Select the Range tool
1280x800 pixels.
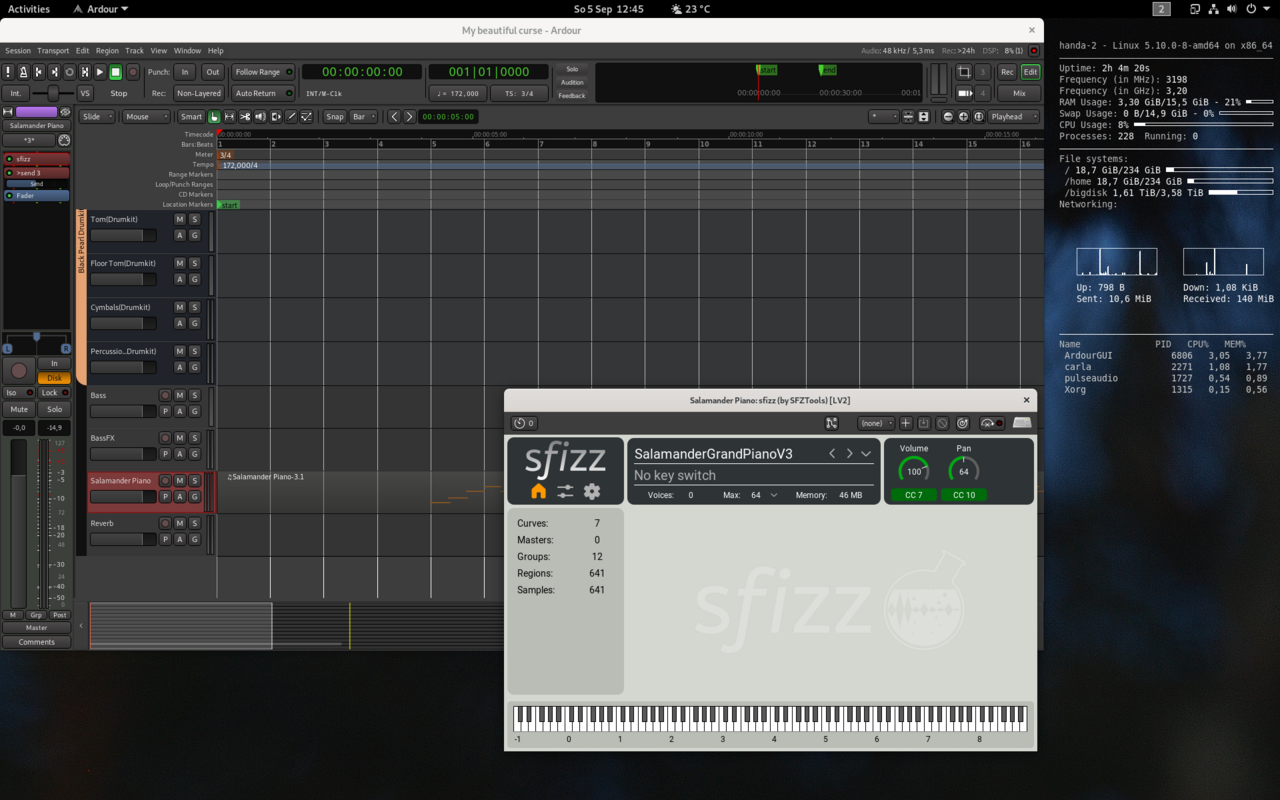pyautogui.click(x=229, y=117)
